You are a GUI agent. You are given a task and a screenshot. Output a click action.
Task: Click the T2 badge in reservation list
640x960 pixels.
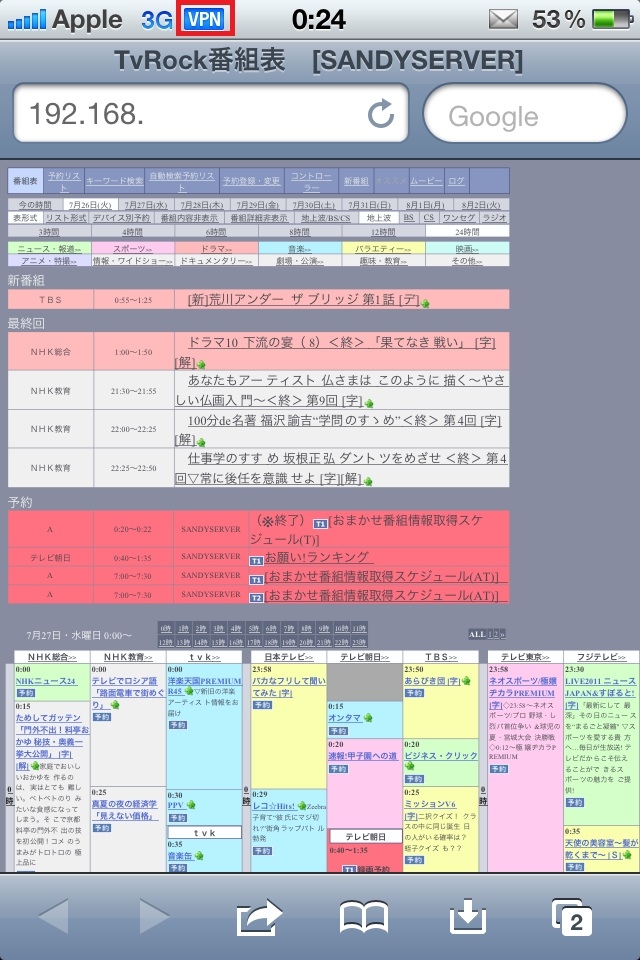[256, 598]
